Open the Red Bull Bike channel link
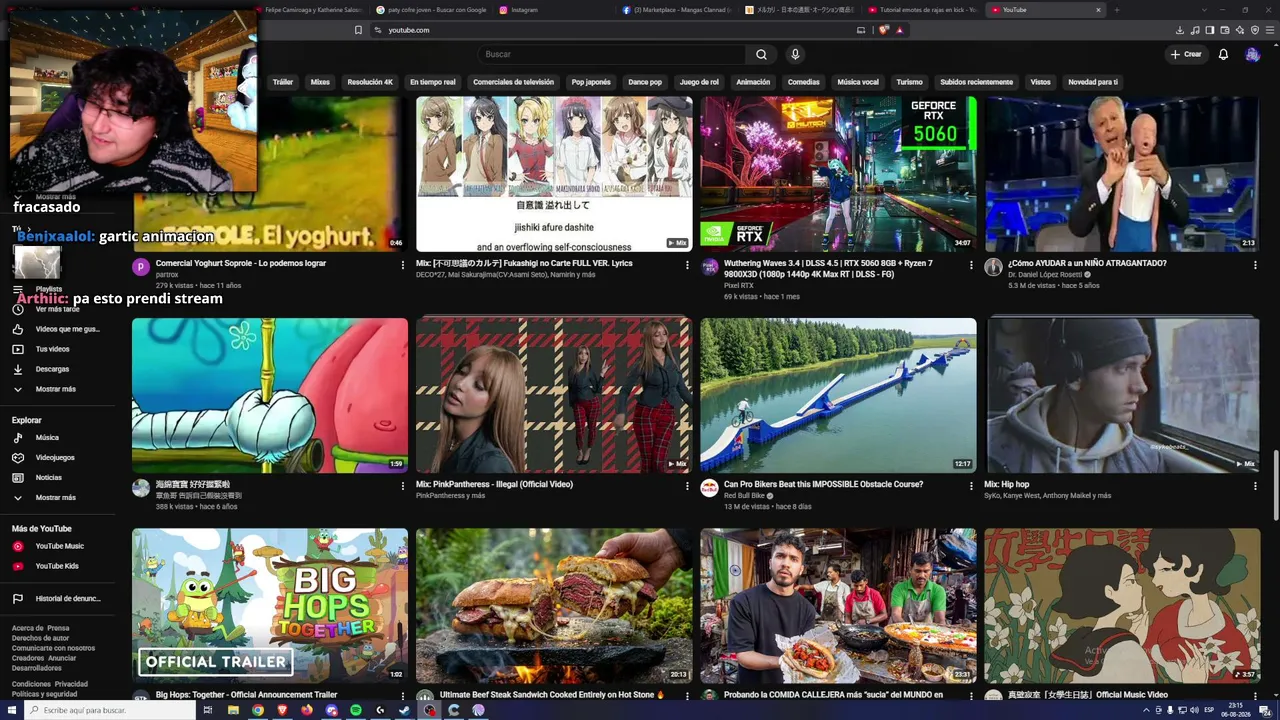This screenshot has width=1280, height=720. coord(745,495)
